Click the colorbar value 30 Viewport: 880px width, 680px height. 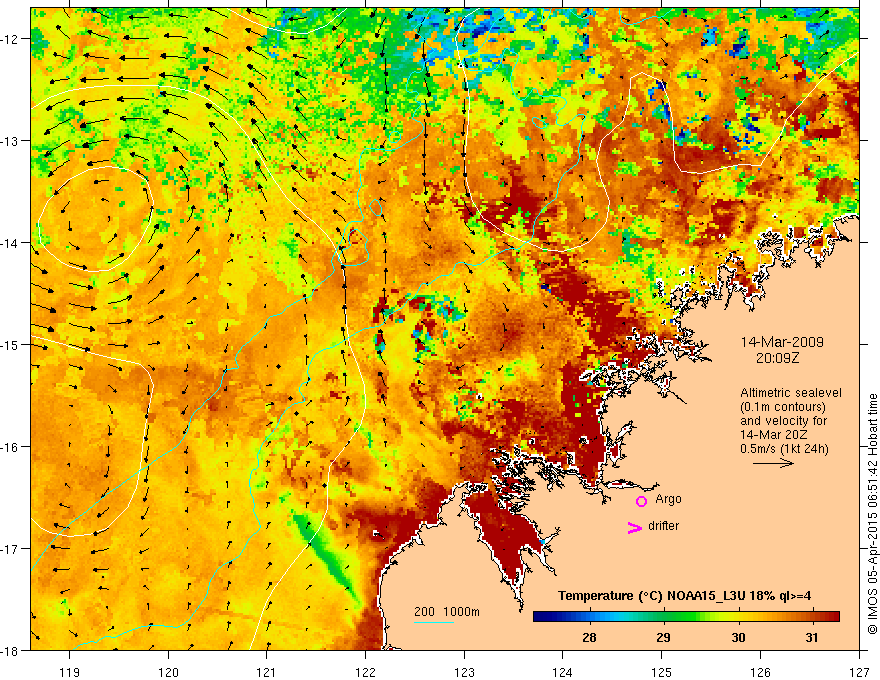738,637
